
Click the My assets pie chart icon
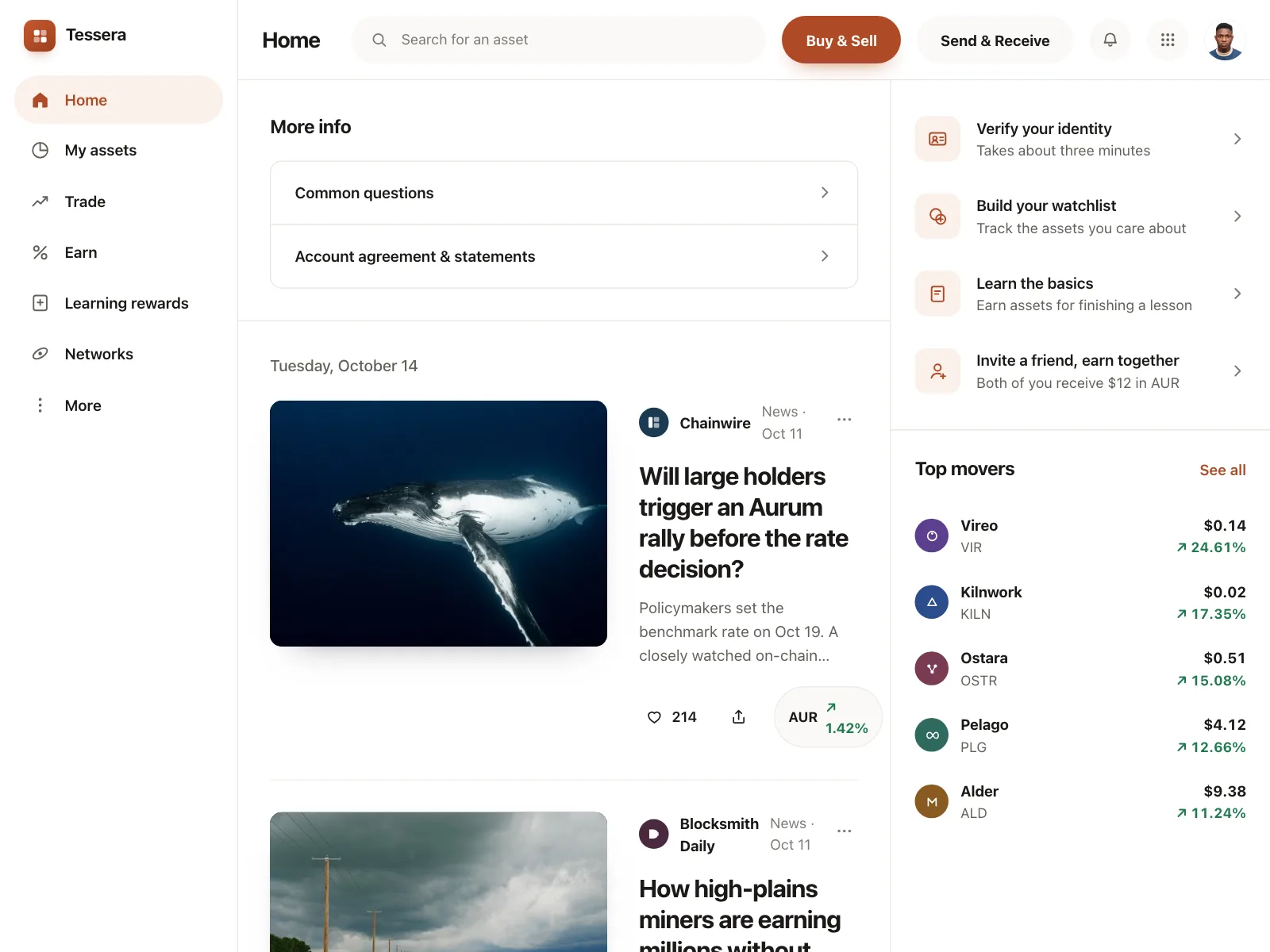coord(40,151)
